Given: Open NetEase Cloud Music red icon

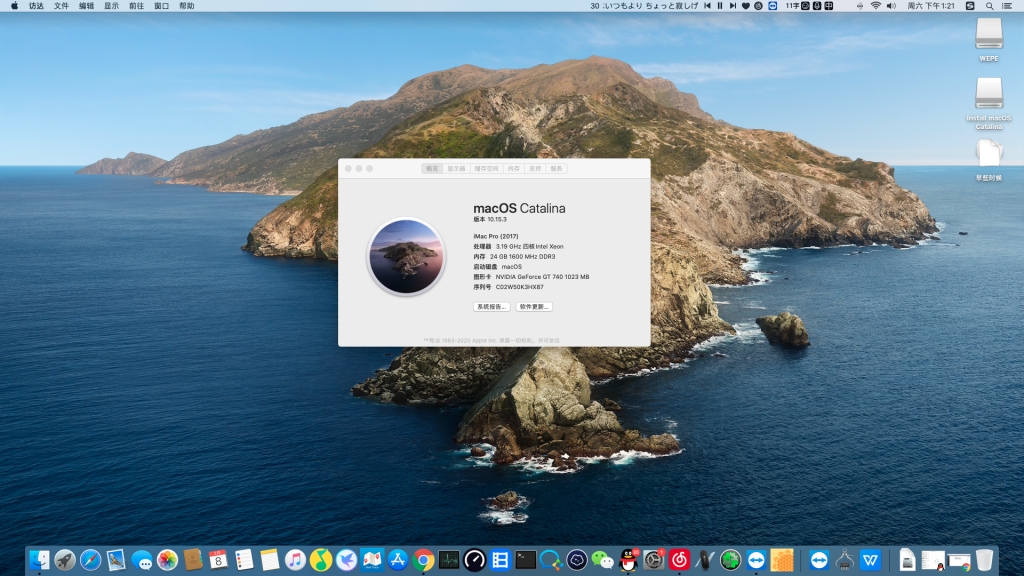Looking at the screenshot, I should [x=679, y=560].
